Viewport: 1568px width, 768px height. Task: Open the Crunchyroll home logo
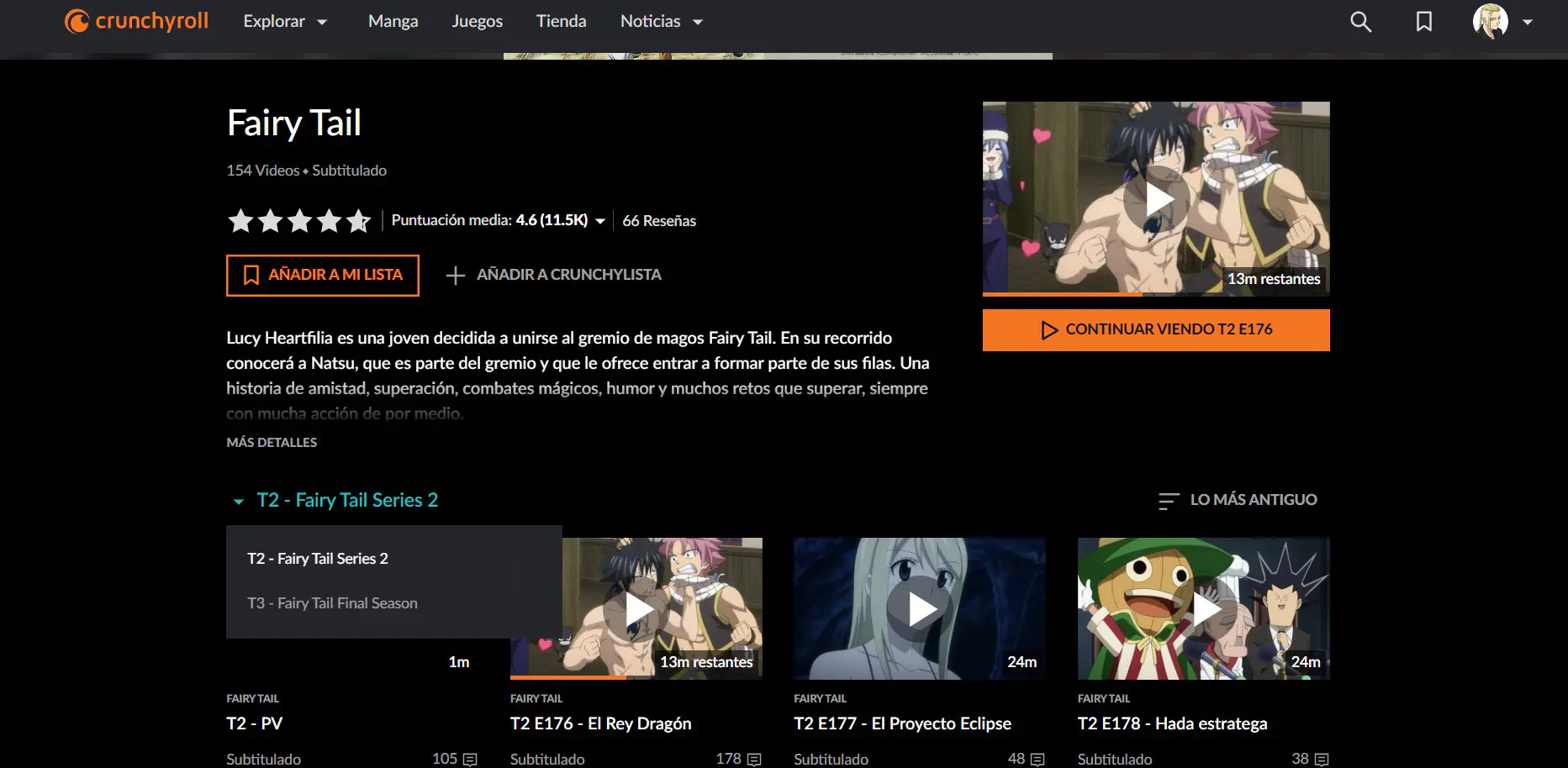click(x=136, y=21)
